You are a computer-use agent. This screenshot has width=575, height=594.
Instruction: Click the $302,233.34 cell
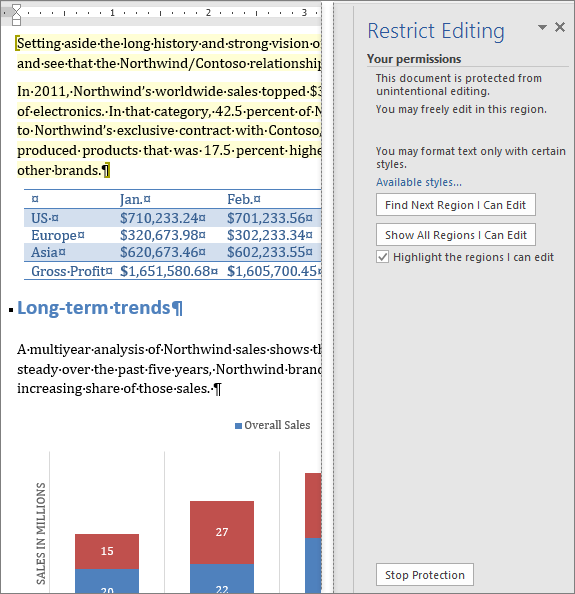coord(270,235)
